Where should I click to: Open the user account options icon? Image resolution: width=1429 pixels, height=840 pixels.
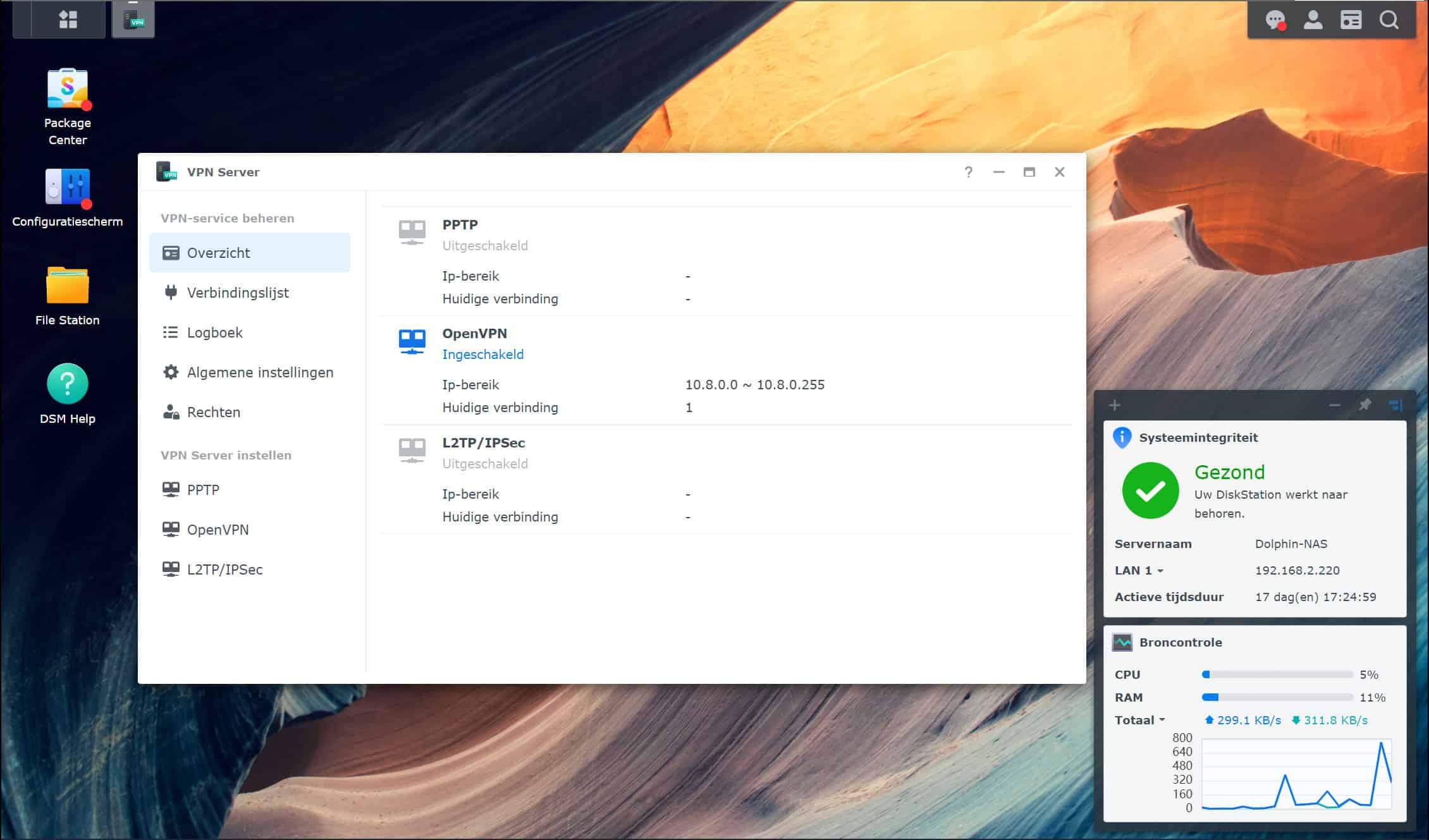[1313, 20]
